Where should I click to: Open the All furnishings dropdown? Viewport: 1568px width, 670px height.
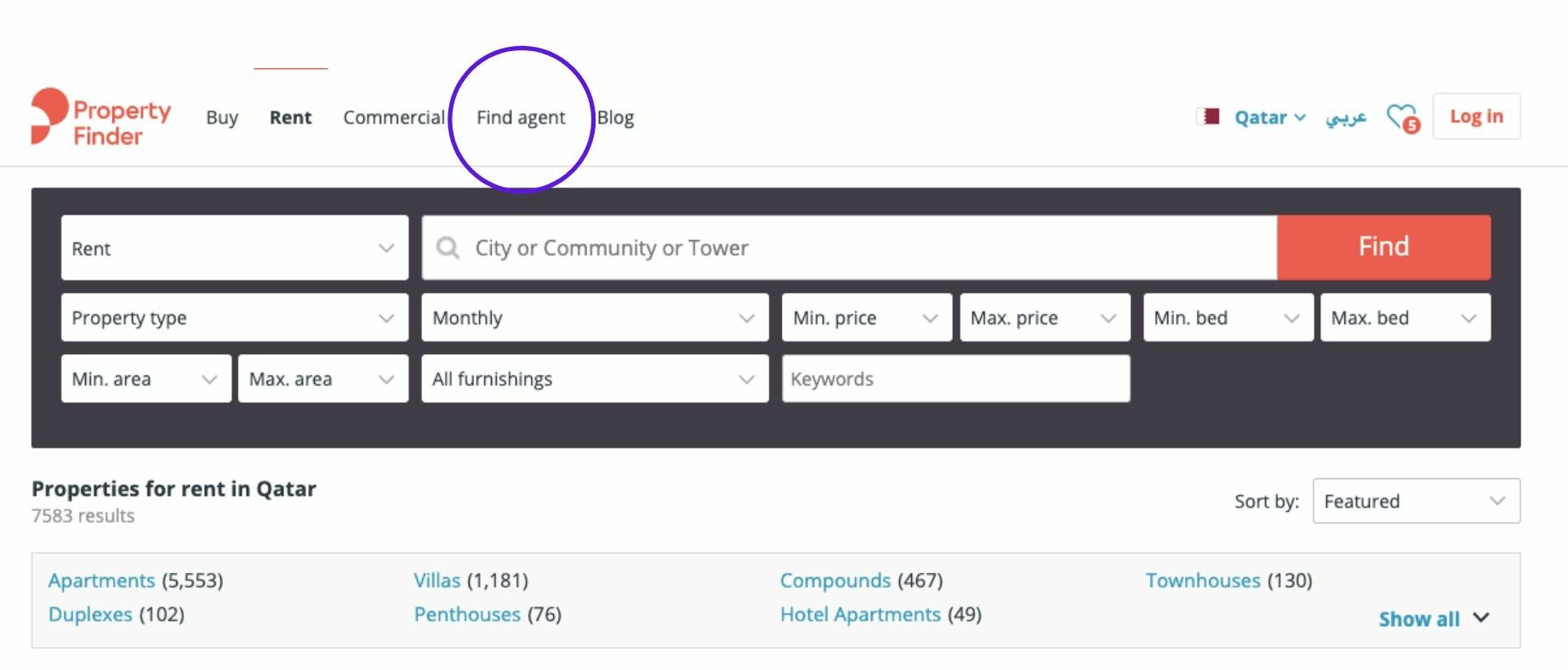coord(594,379)
